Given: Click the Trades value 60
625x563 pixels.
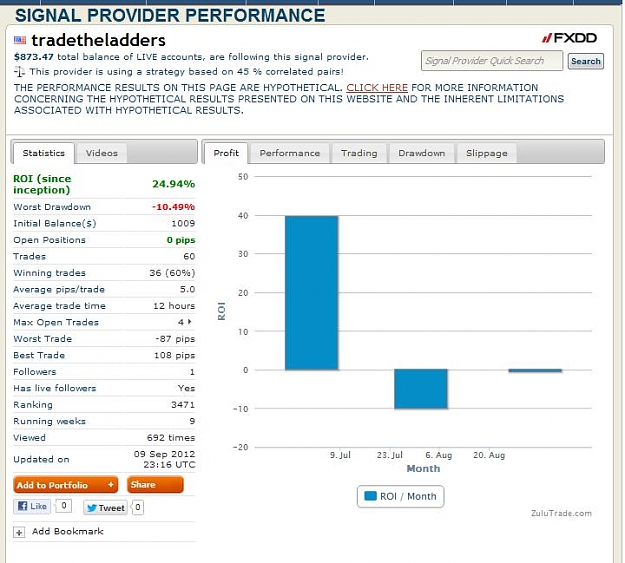Looking at the screenshot, I should pos(189,256).
